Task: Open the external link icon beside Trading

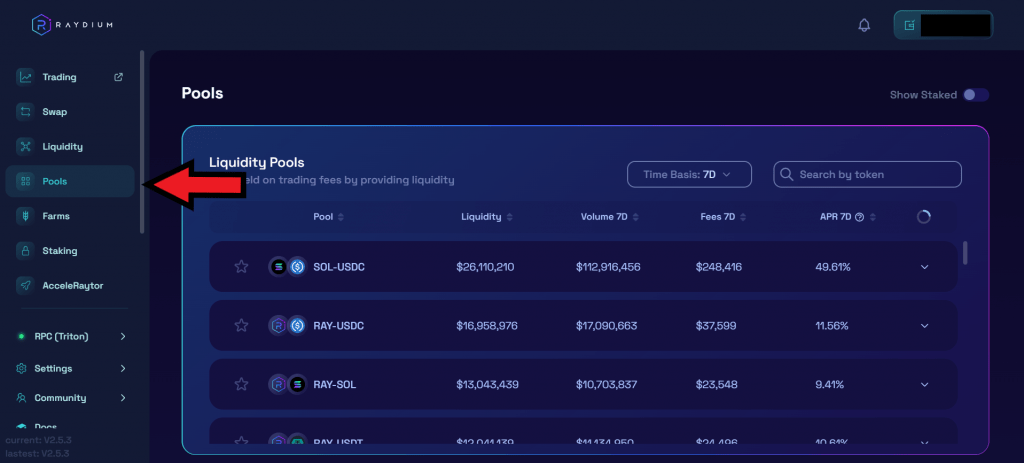Action: pyautogui.click(x=119, y=77)
